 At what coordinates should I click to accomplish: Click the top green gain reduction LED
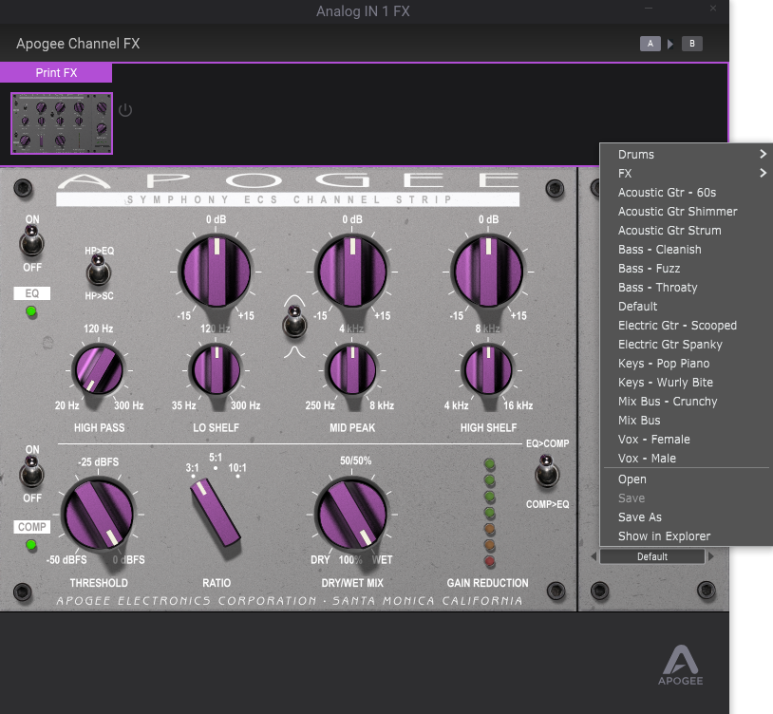coord(489,464)
